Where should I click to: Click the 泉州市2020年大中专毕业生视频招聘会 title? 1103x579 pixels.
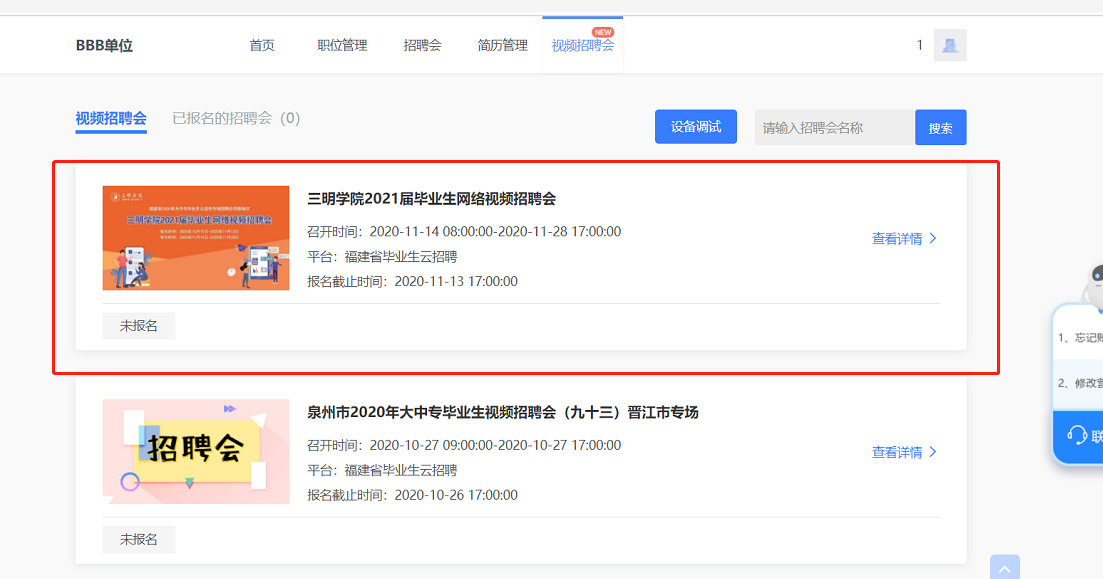coord(502,412)
